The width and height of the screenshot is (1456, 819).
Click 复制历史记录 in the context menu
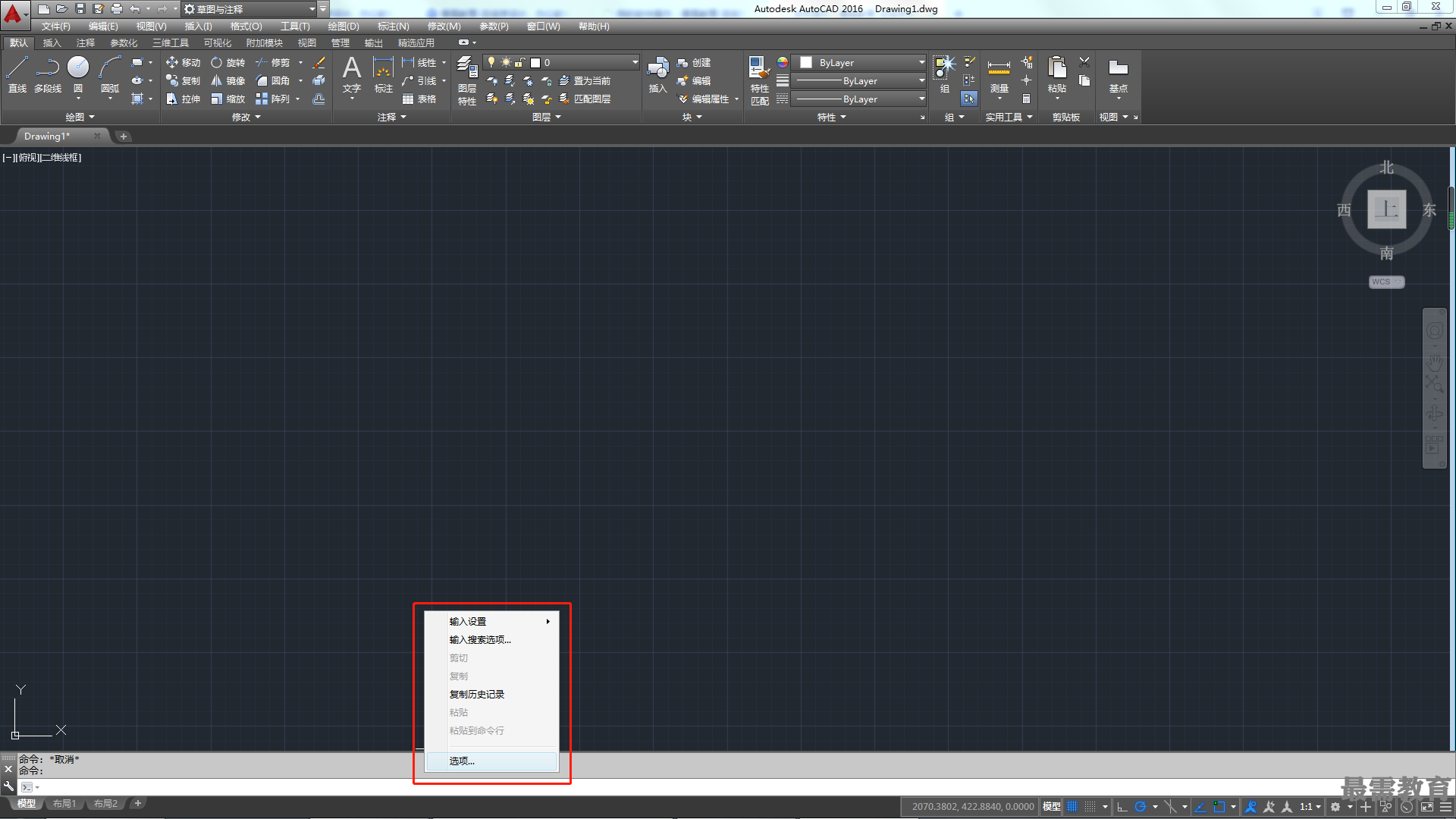pos(491,695)
